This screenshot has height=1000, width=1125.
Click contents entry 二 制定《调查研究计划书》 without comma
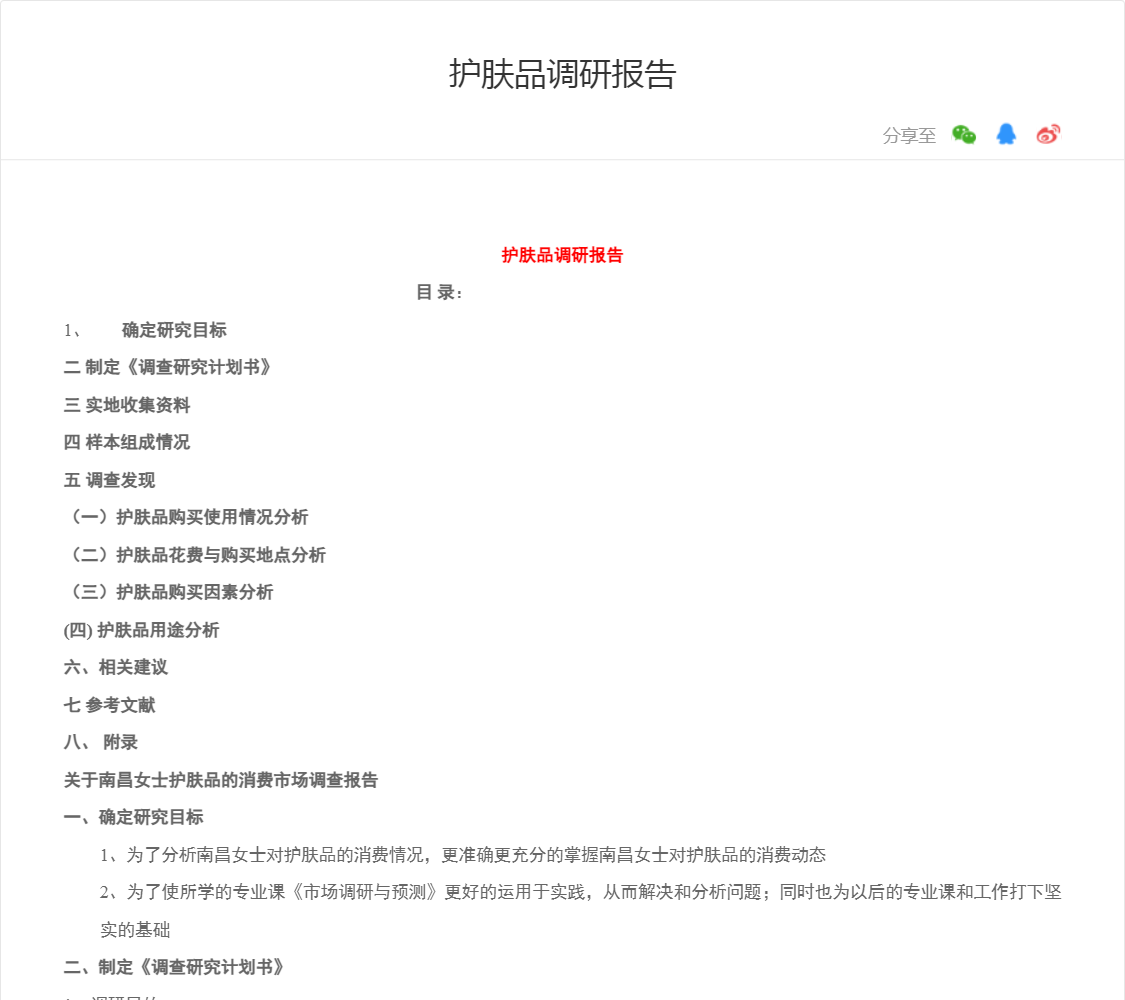click(x=168, y=367)
